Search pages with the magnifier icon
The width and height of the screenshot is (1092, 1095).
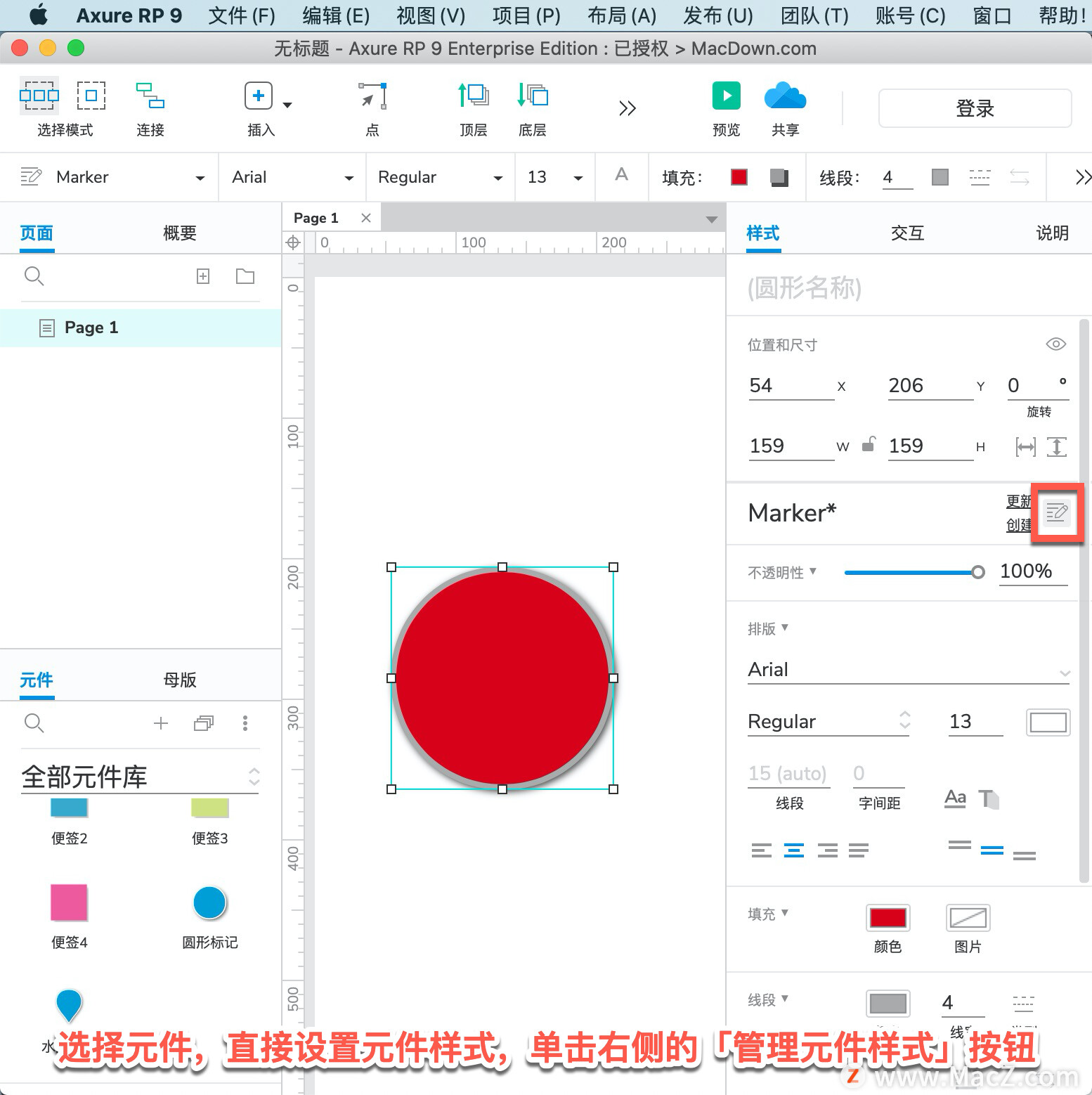(x=34, y=276)
